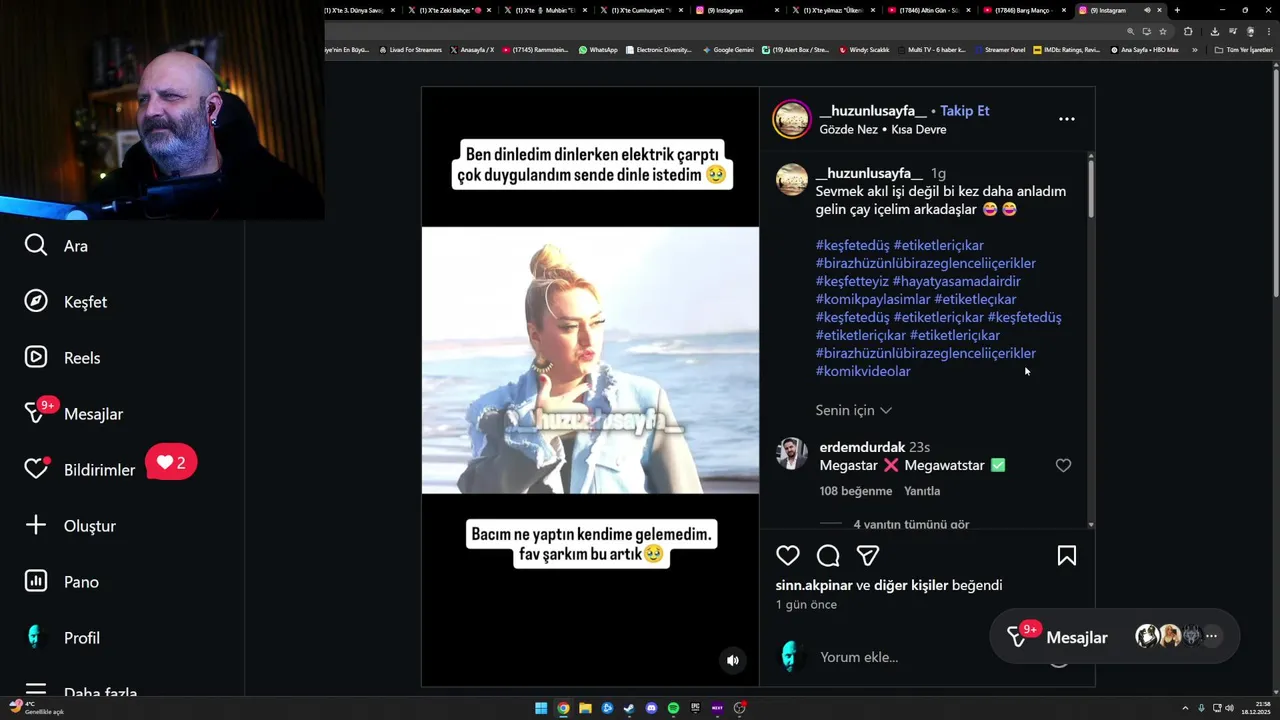This screenshot has width=1280, height=720.
Task: Click the three-dot bubble in floating Mesajlar
Action: click(x=1211, y=636)
